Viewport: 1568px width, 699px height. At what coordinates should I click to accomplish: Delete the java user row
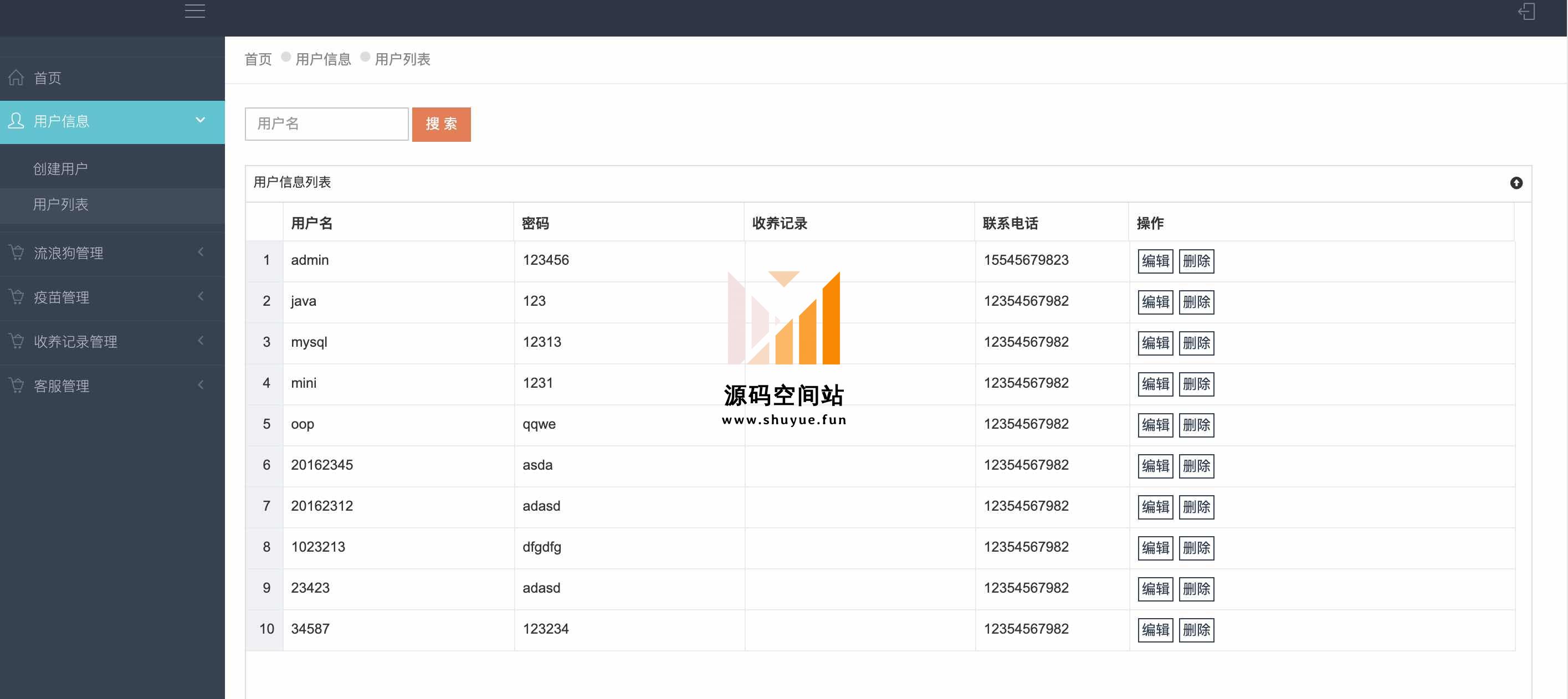1197,302
